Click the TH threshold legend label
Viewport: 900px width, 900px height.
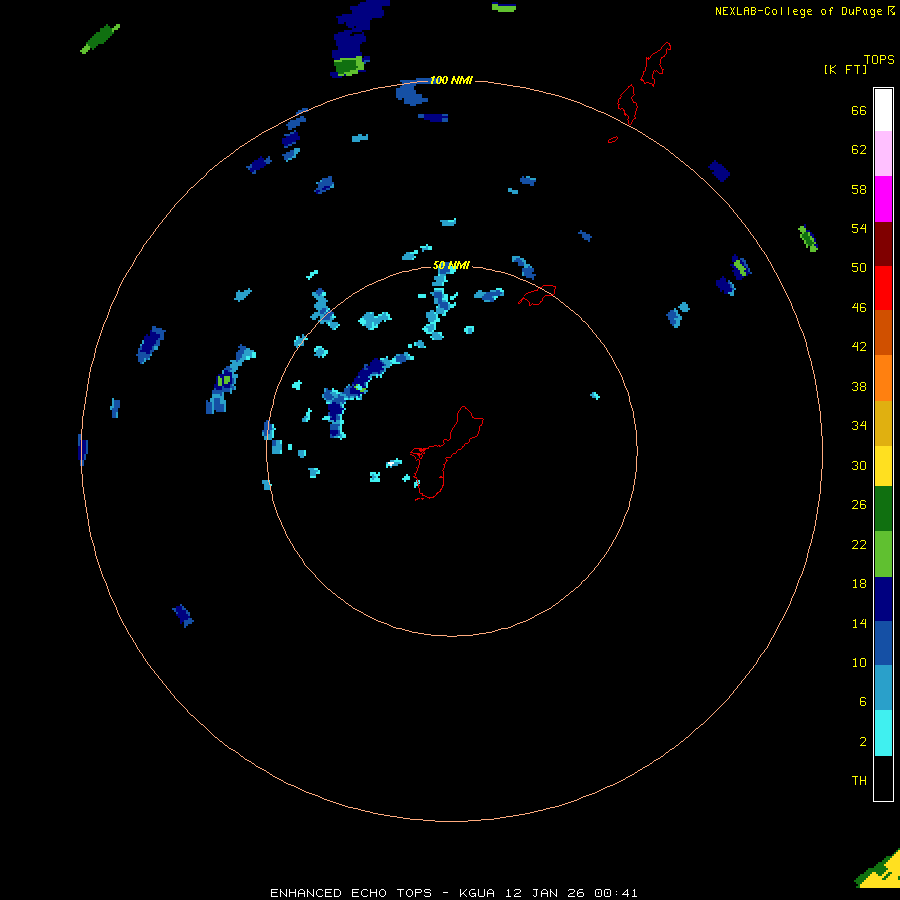click(859, 781)
